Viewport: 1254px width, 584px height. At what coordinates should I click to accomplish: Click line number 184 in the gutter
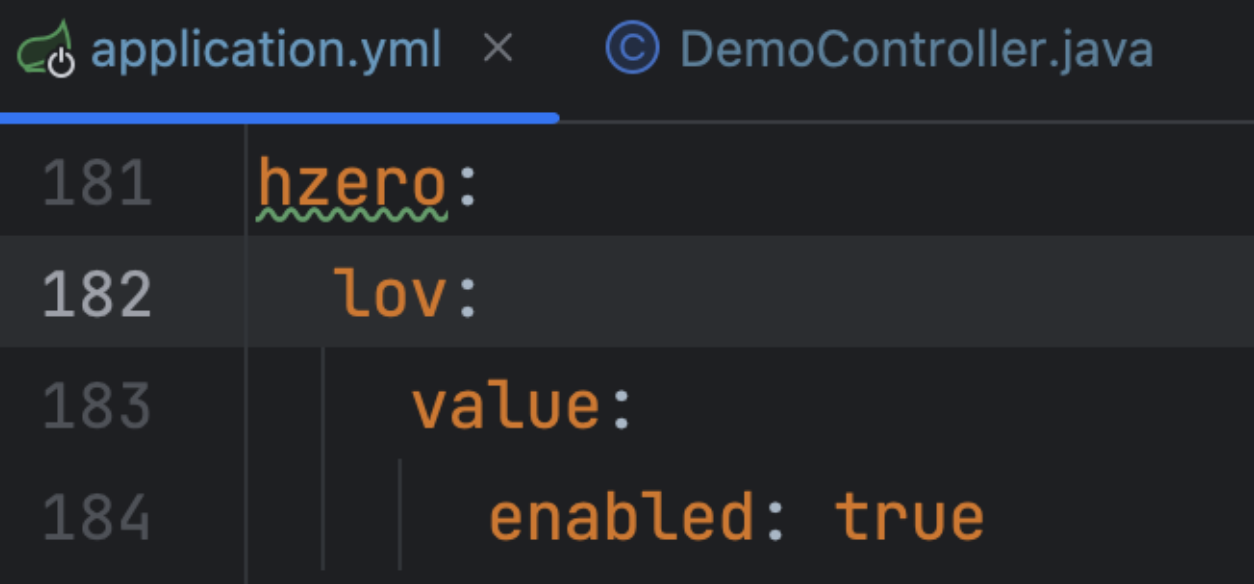97,518
